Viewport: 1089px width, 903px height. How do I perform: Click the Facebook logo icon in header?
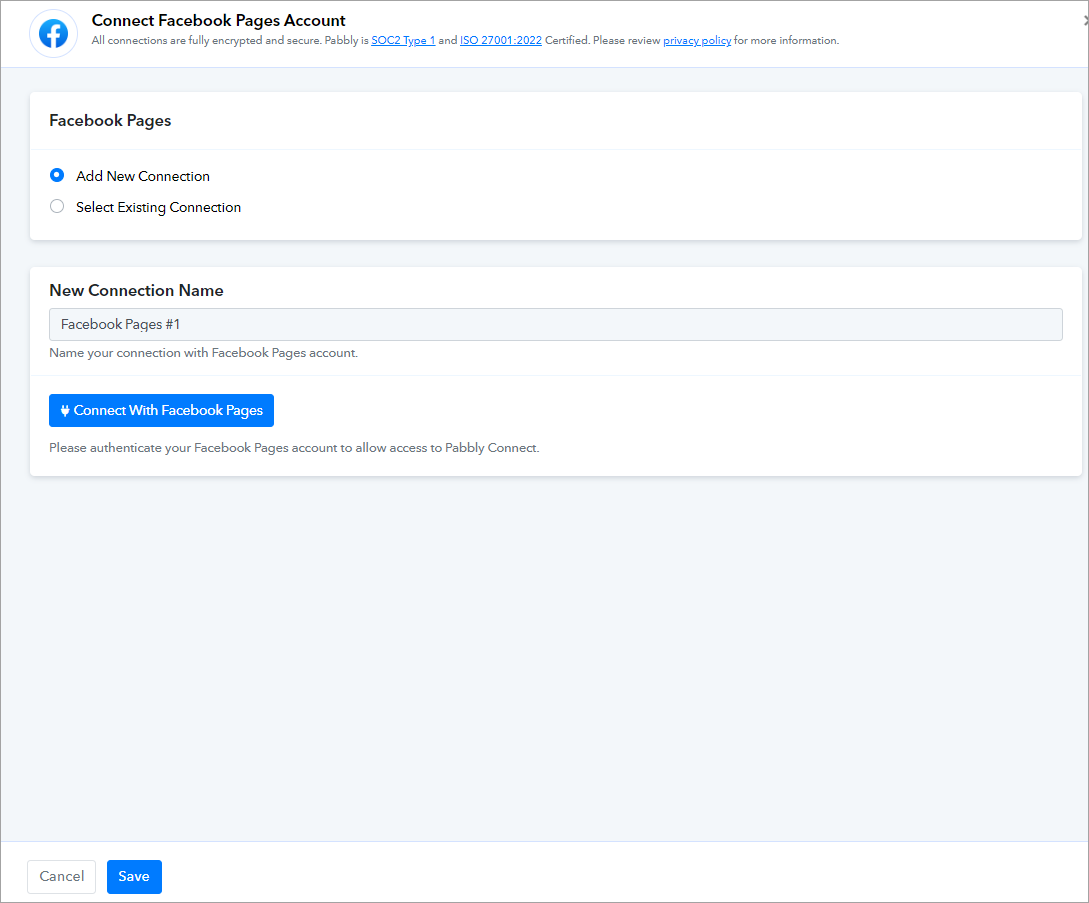tap(53, 33)
